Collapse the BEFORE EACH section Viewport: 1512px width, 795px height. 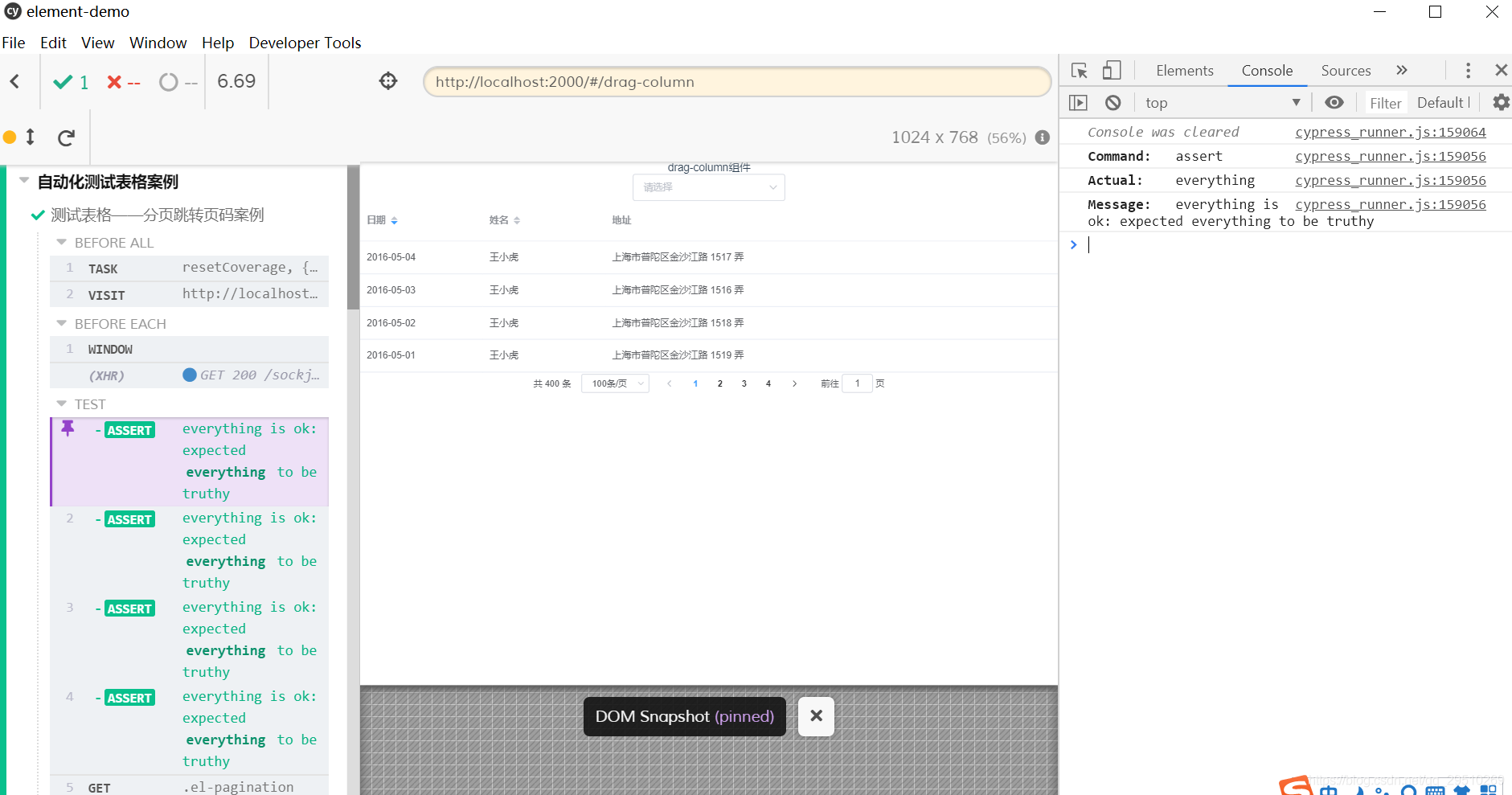pyautogui.click(x=61, y=323)
